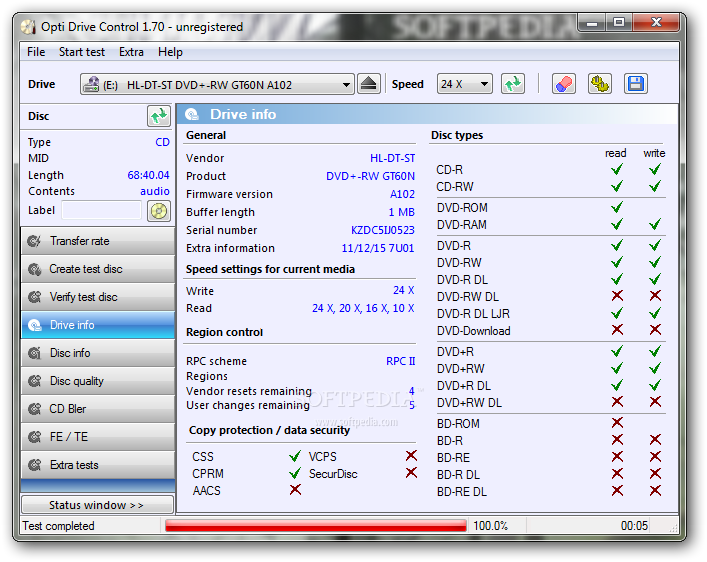Refresh disc info with green arrows icon
This screenshot has height=562, width=707.
(159, 116)
